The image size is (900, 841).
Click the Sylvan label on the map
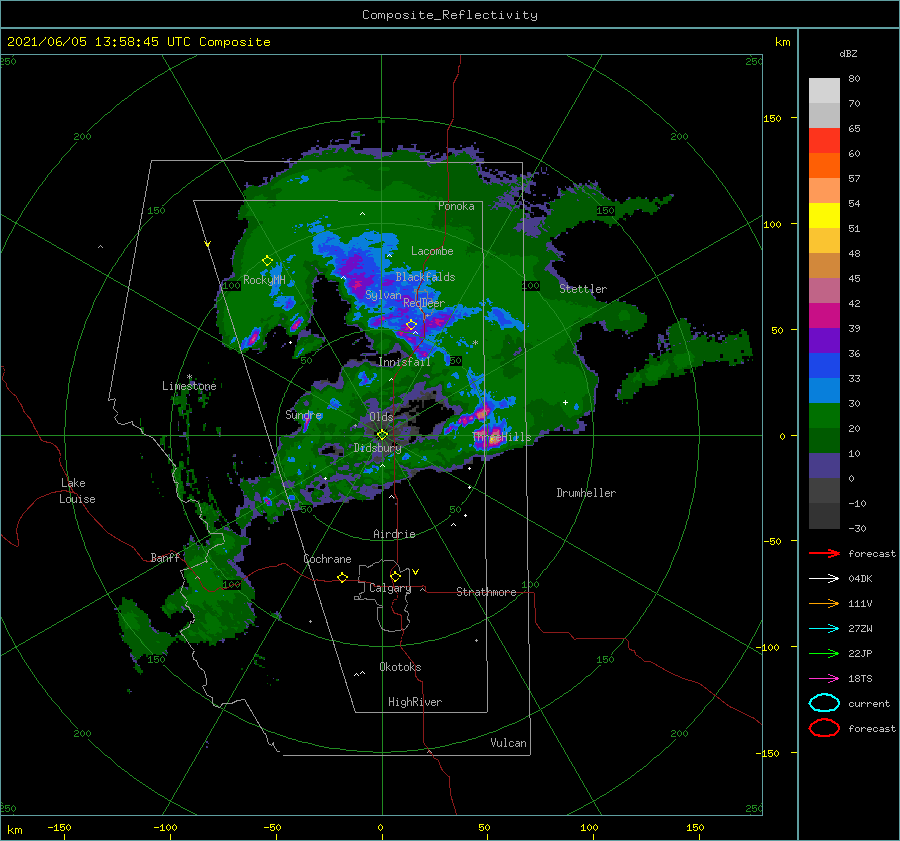click(x=383, y=295)
